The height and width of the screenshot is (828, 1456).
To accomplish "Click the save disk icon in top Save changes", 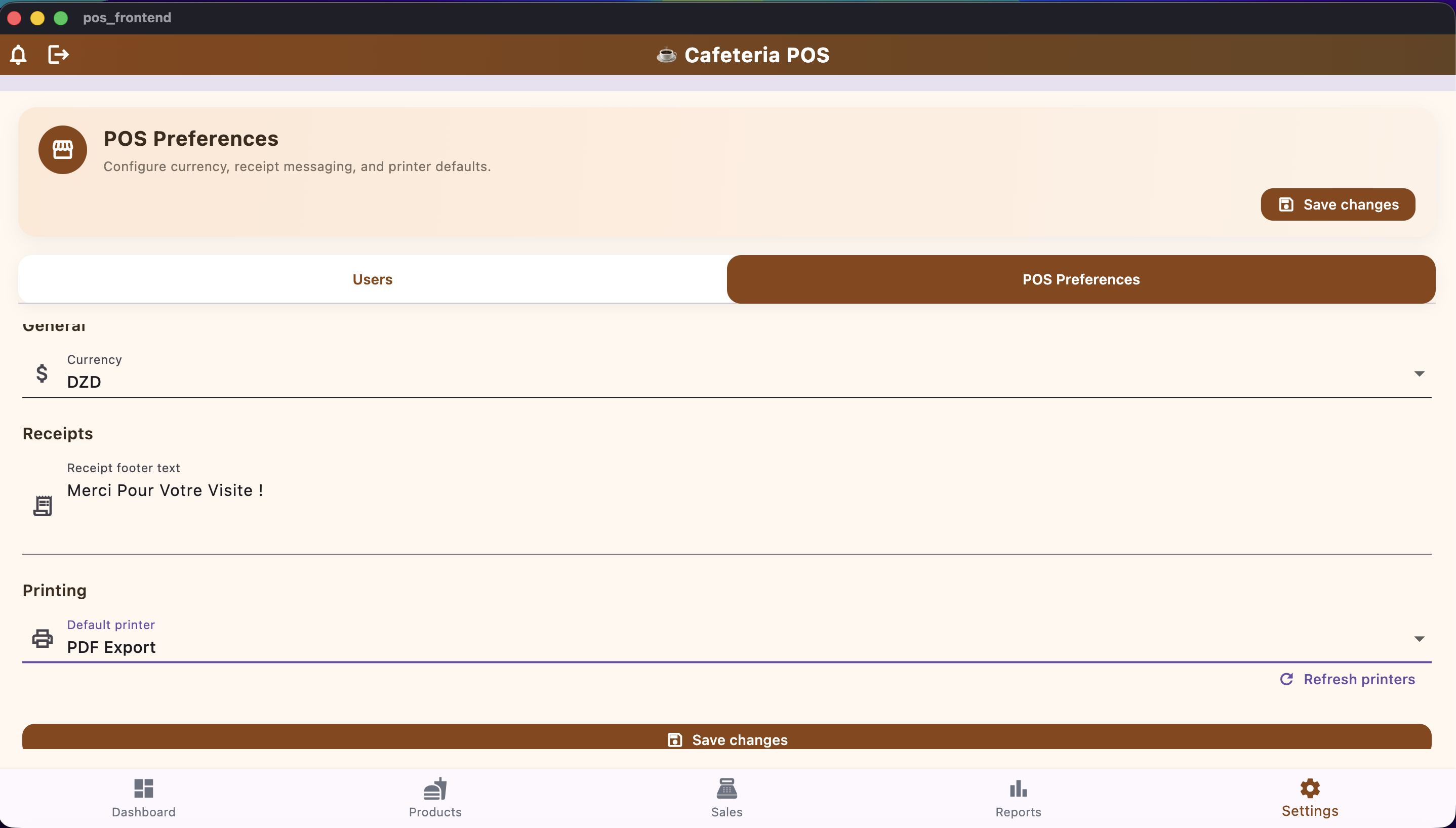I will point(1286,205).
